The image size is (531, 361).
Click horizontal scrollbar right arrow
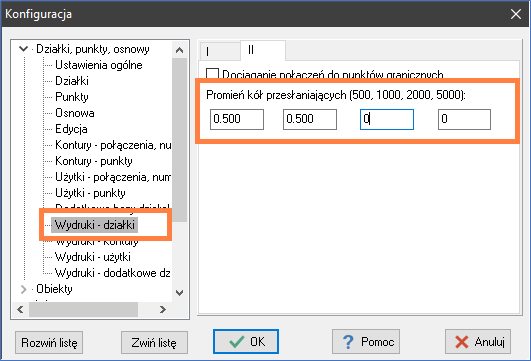[x=163, y=310]
